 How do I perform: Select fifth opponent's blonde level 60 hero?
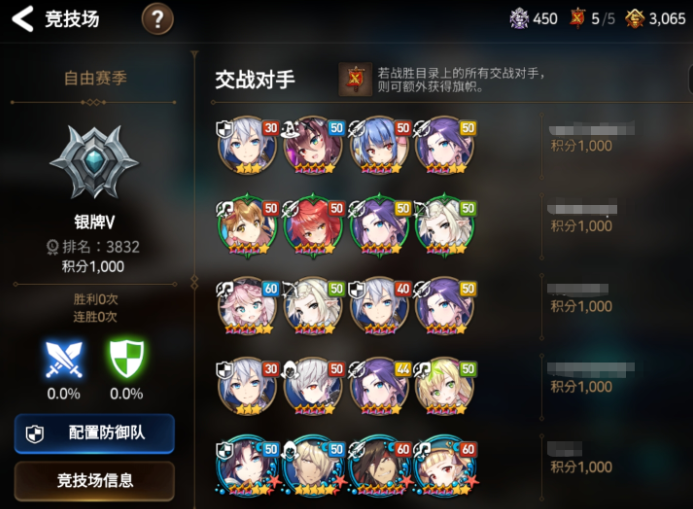[x=446, y=465]
